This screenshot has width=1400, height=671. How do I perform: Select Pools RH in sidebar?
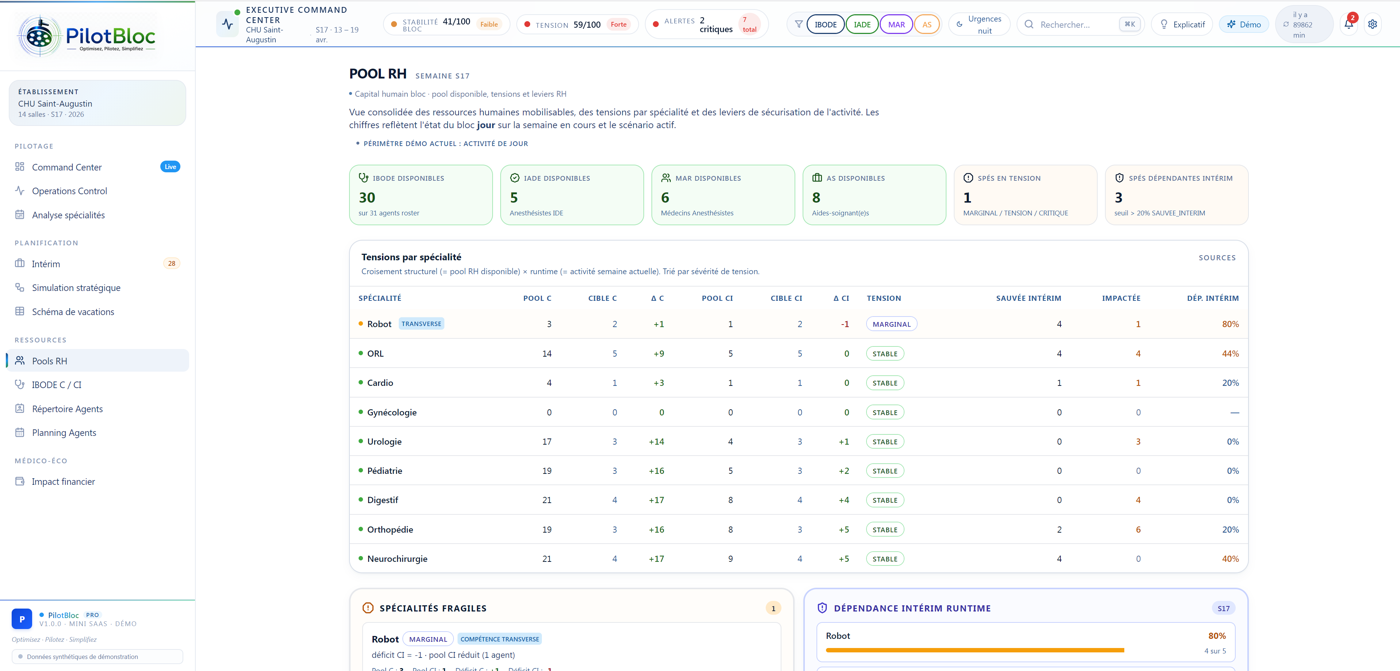(x=97, y=360)
